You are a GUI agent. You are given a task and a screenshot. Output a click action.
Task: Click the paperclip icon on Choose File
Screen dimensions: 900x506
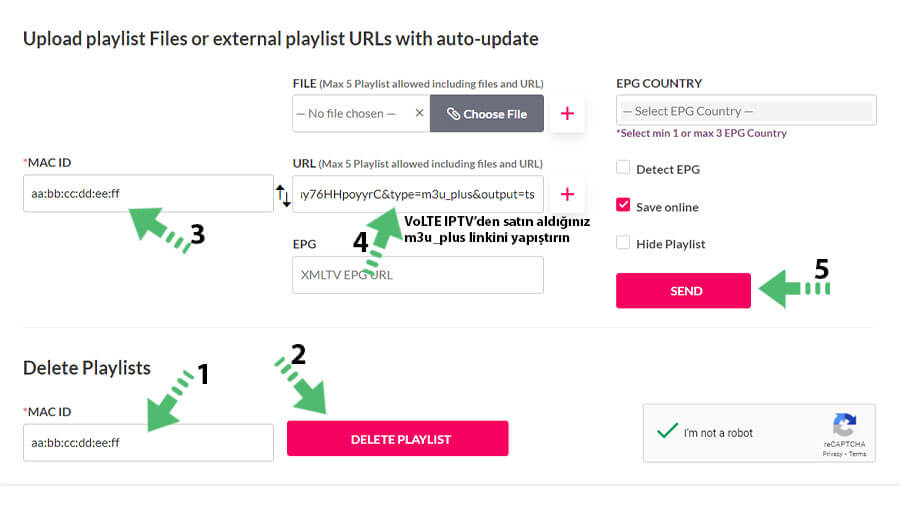(453, 114)
